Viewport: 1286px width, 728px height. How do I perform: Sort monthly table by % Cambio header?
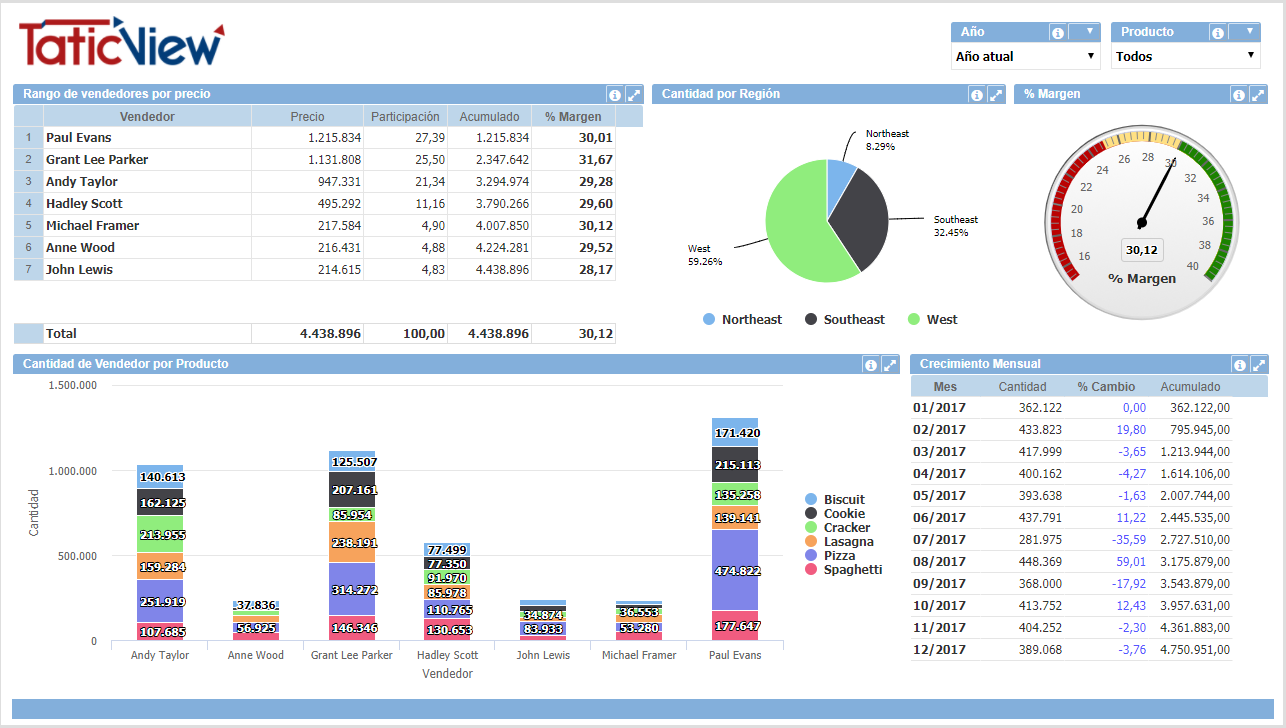coord(1105,387)
